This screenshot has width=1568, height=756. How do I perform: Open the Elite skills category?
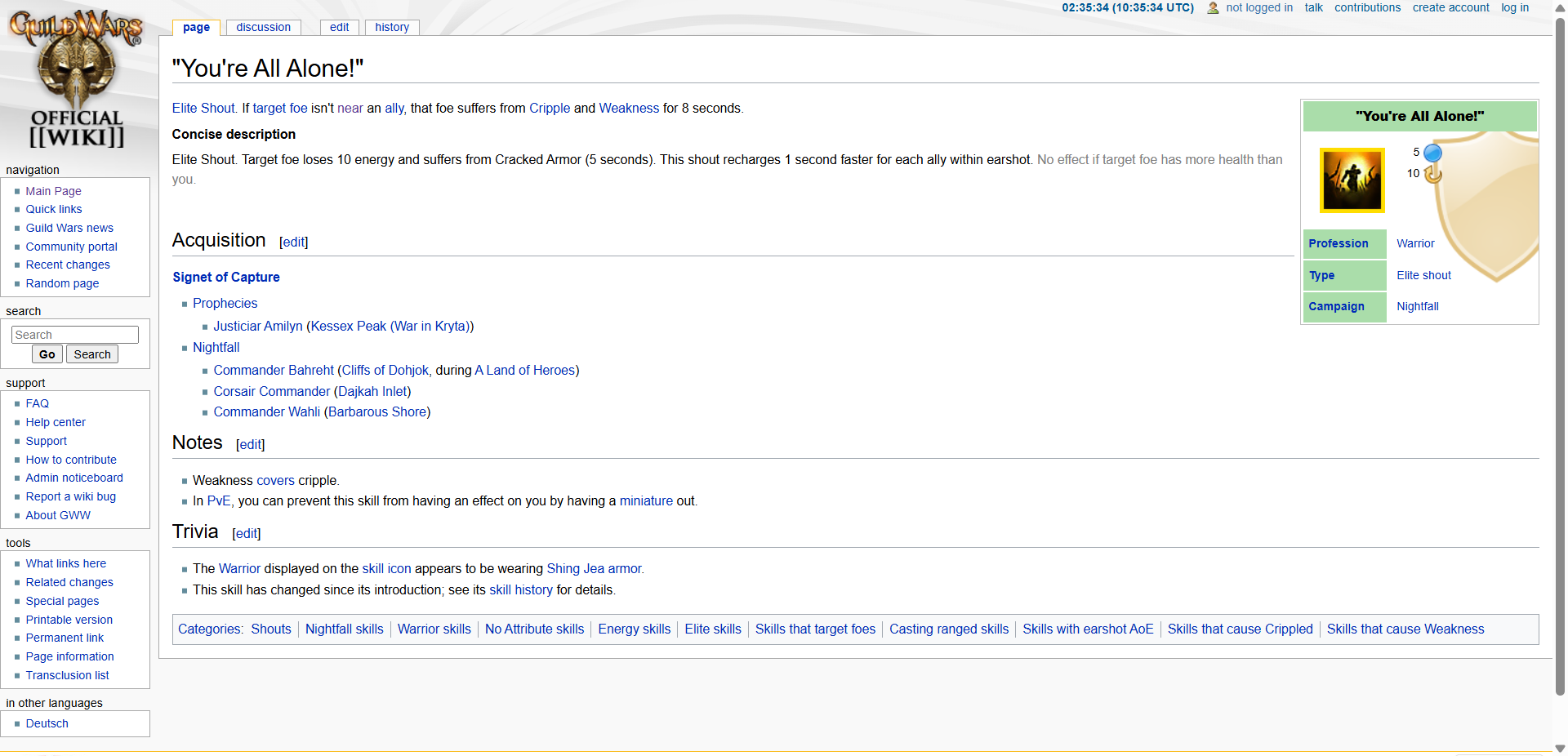click(x=713, y=629)
